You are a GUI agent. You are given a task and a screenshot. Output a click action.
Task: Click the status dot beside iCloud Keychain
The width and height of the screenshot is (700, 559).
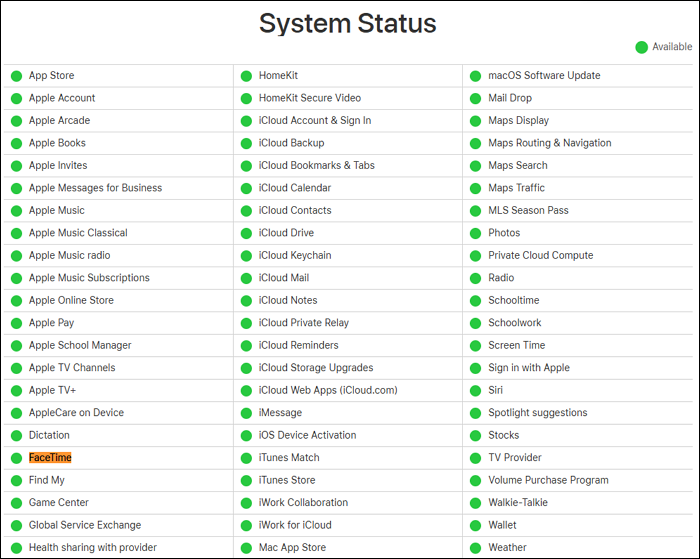pyautogui.click(x=246, y=256)
